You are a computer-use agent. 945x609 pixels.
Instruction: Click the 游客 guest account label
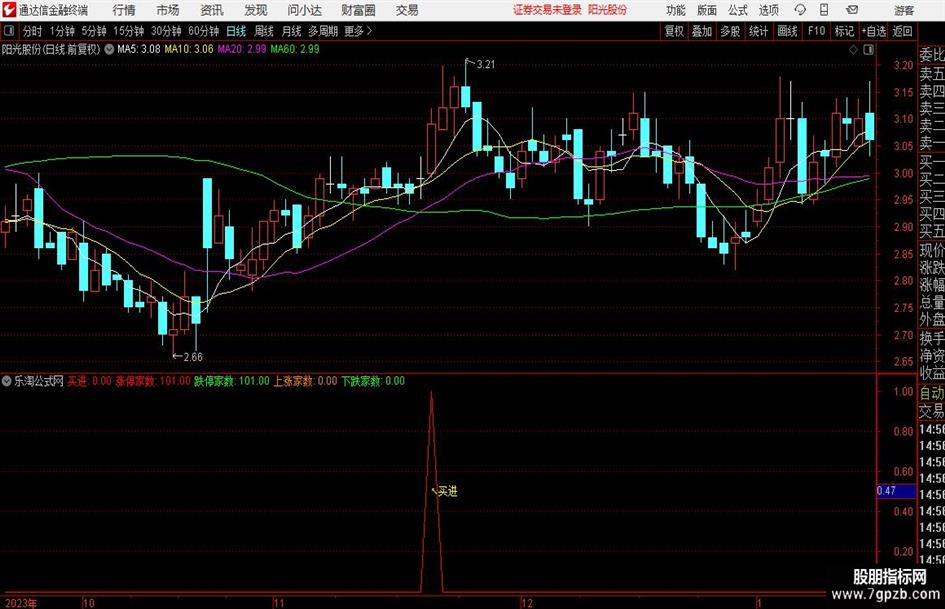click(x=904, y=10)
